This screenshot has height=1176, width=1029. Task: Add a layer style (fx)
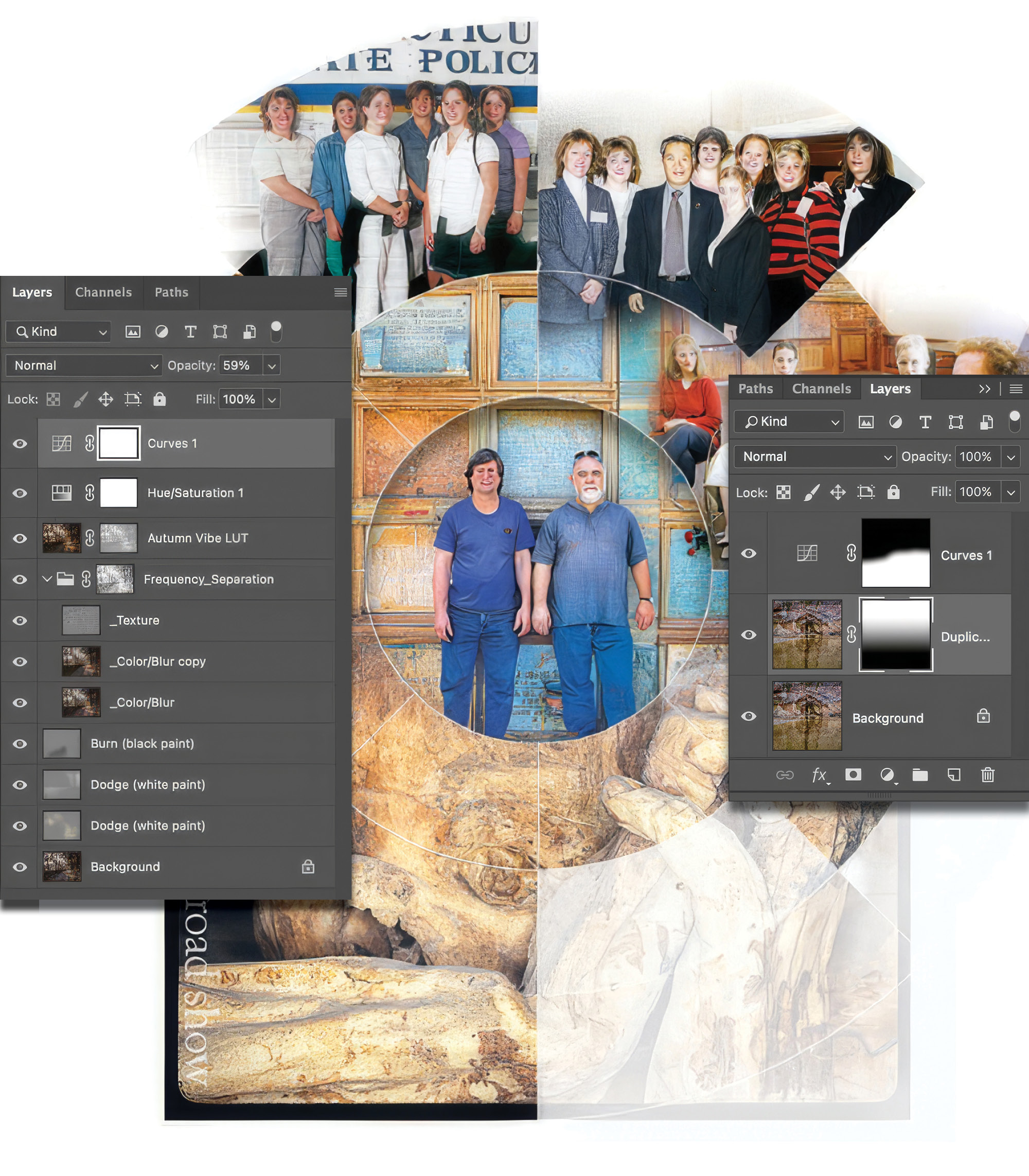coord(820,776)
